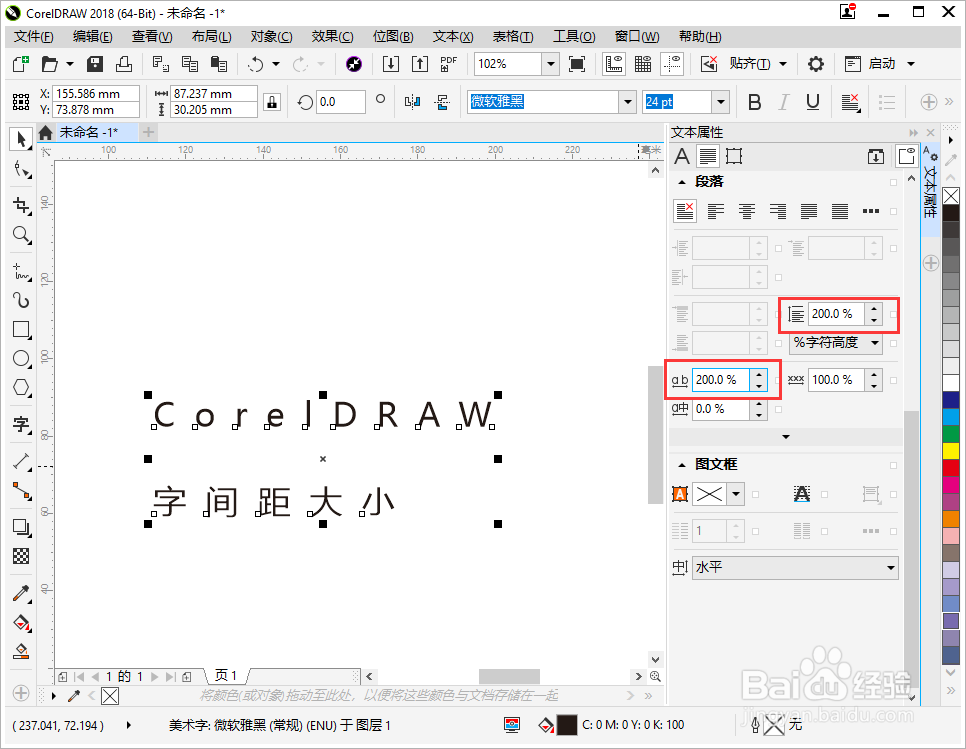Click the Character properties A button
The height and width of the screenshot is (749, 966).
pos(681,156)
